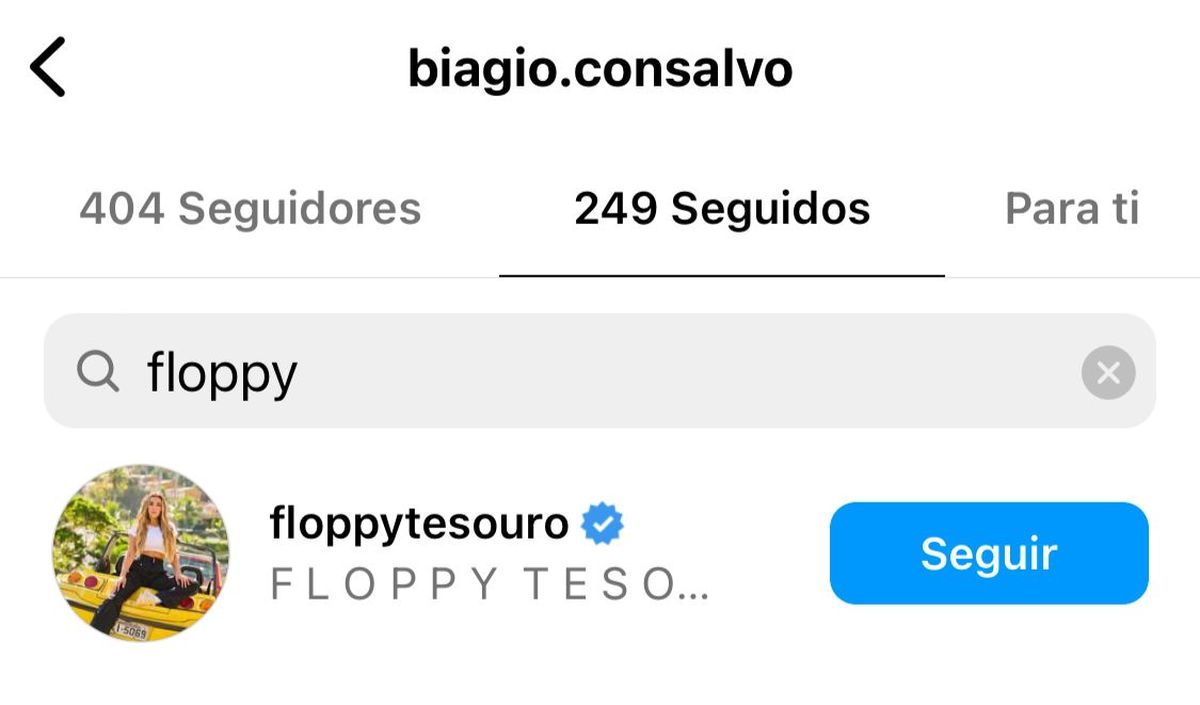This screenshot has width=1200, height=705.
Task: Place cursor on the typed word floppy
Action: [222, 375]
